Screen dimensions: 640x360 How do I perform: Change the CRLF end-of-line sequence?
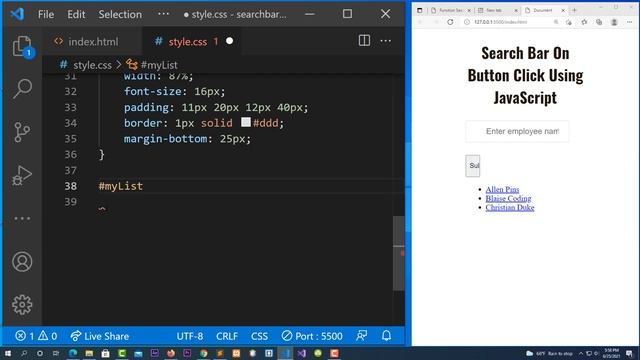pos(227,336)
